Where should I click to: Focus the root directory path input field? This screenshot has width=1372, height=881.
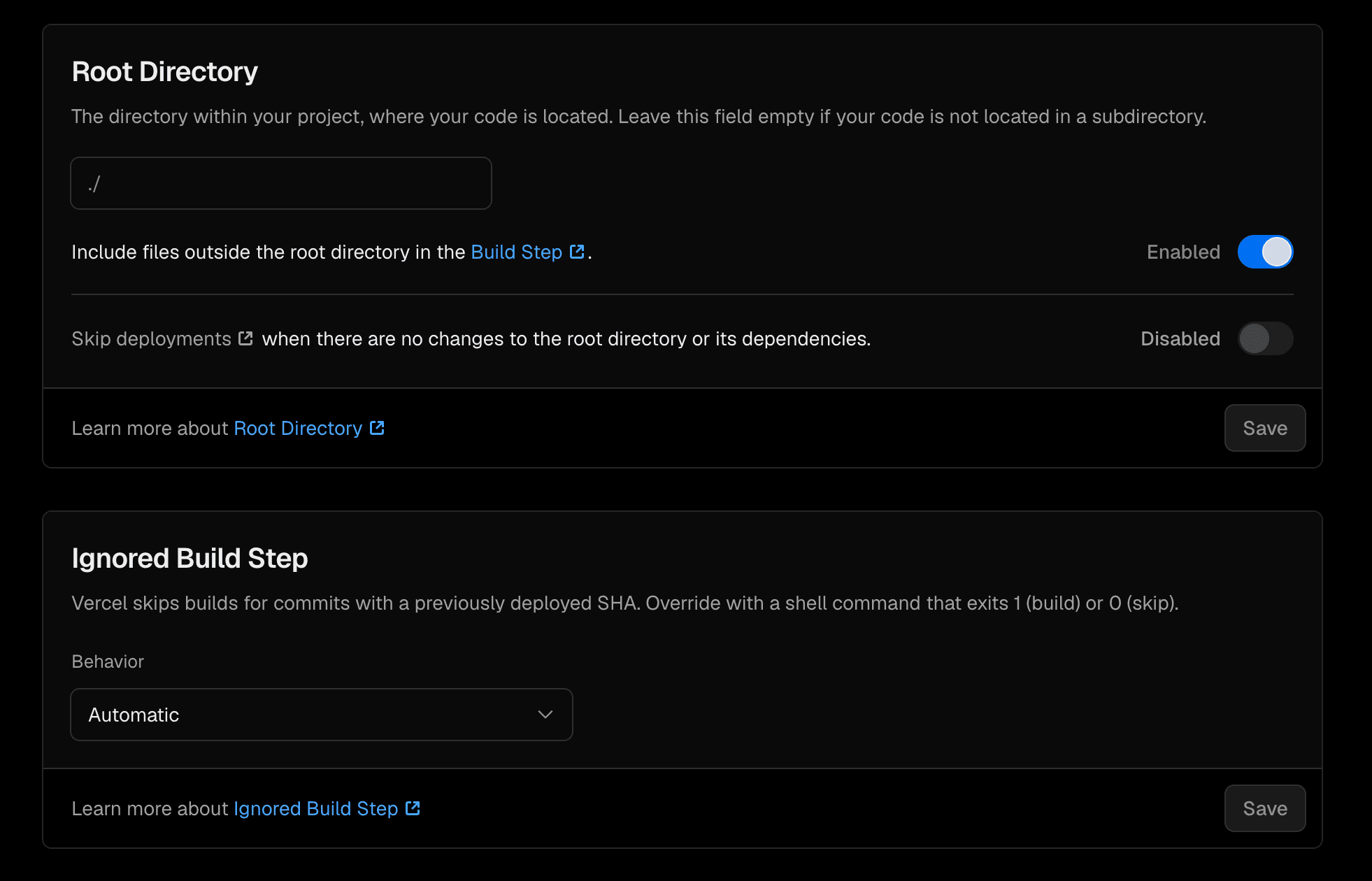pos(281,183)
